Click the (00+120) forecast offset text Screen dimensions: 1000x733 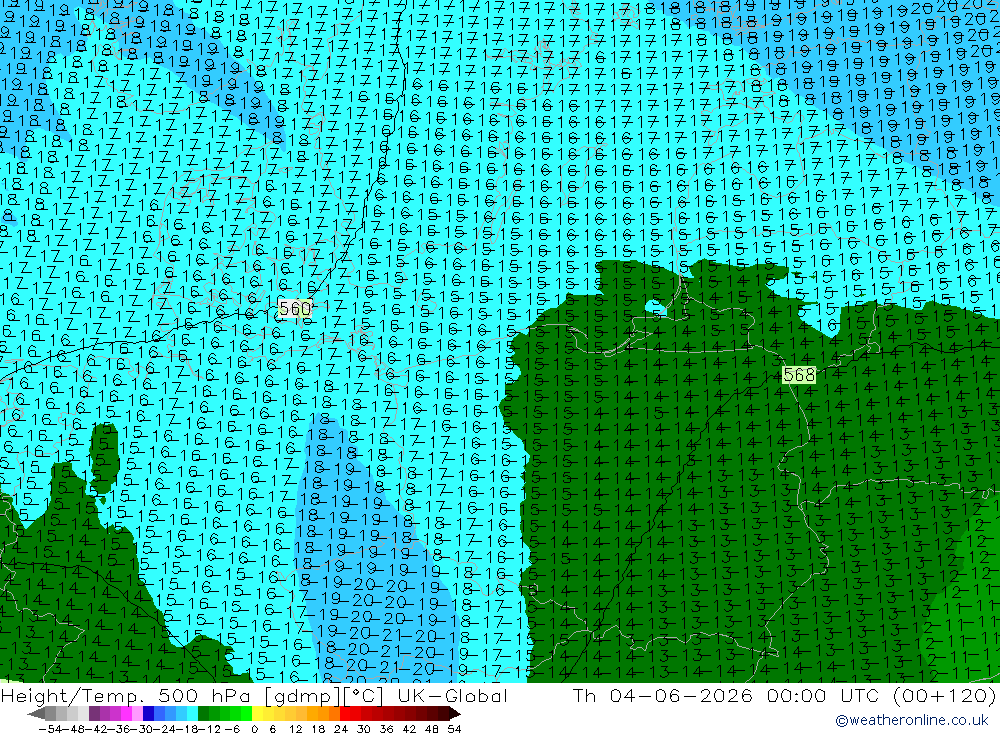click(x=943, y=695)
